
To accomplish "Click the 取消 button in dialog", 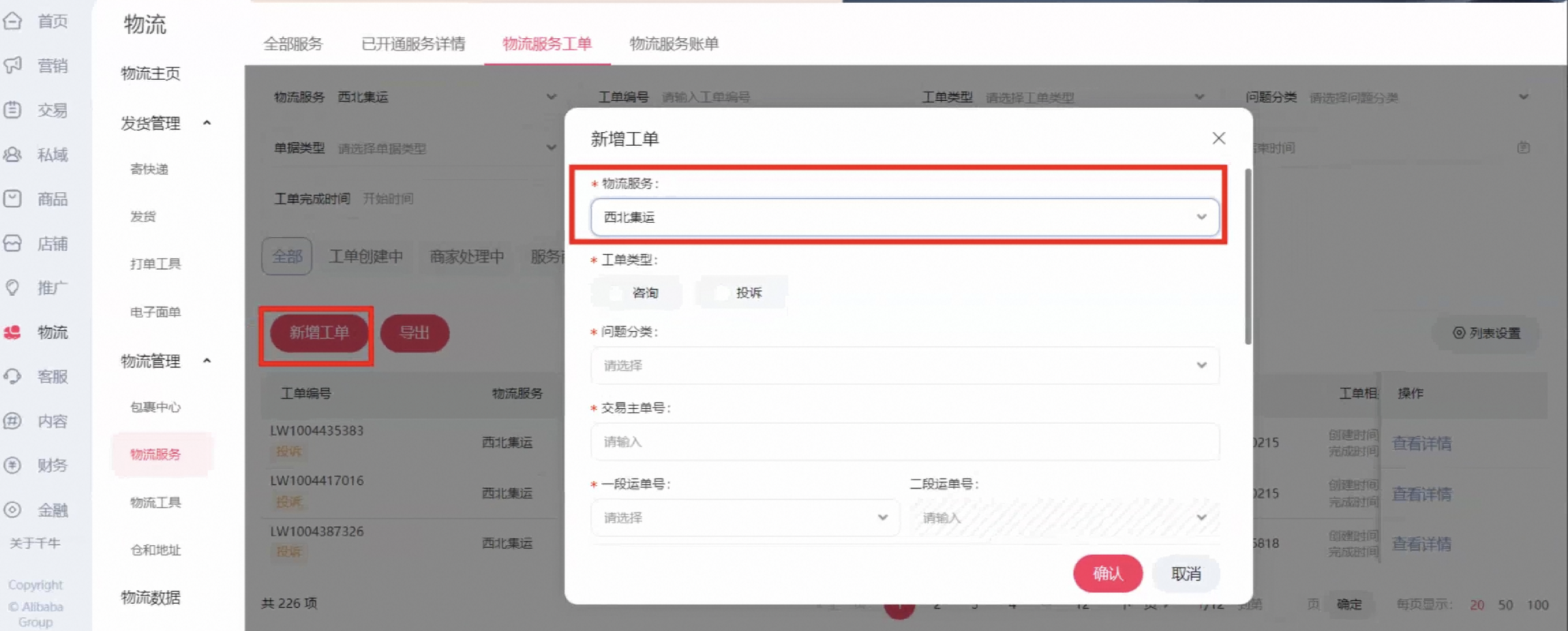I will [x=1186, y=574].
